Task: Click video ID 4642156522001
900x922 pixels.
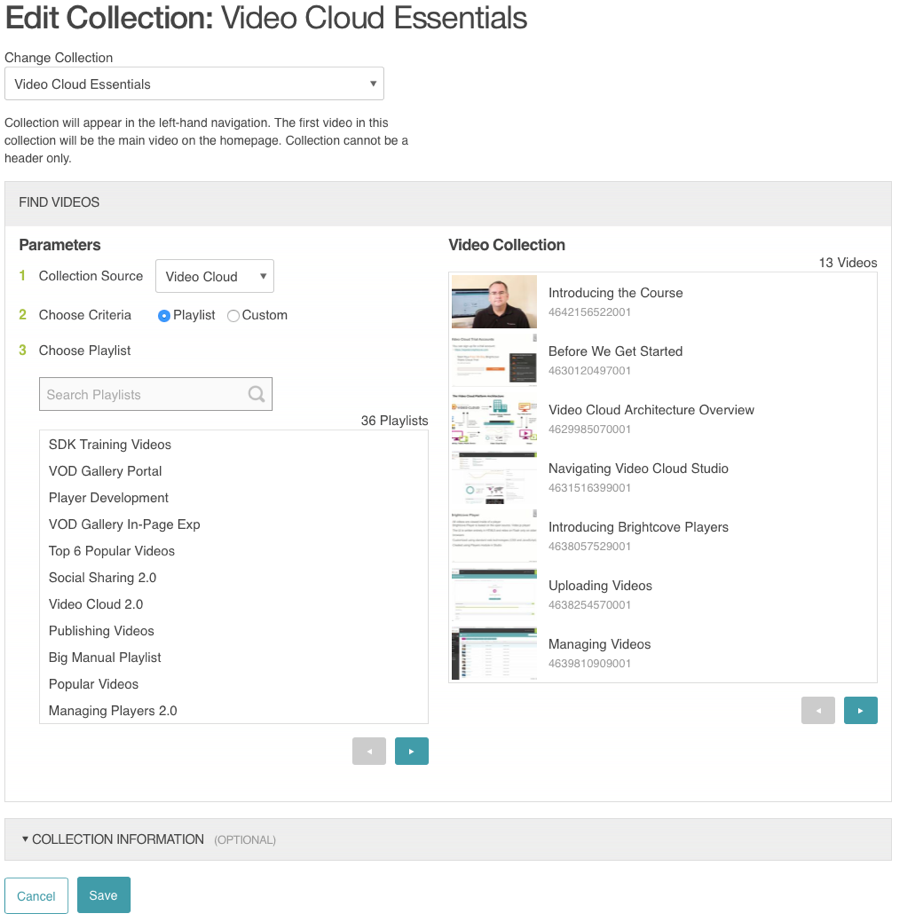Action: pyautogui.click(x=590, y=312)
